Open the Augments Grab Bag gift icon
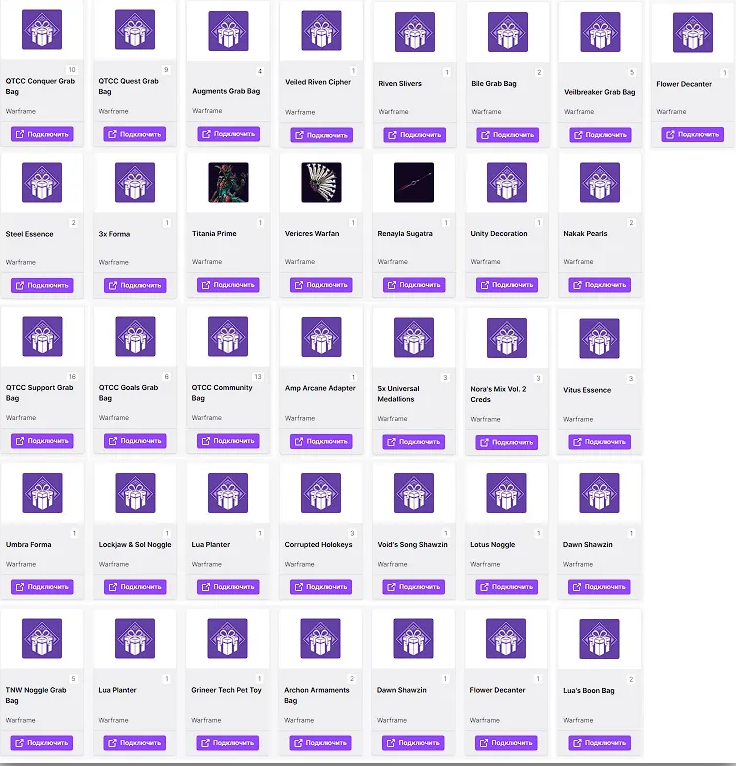 pos(228,31)
